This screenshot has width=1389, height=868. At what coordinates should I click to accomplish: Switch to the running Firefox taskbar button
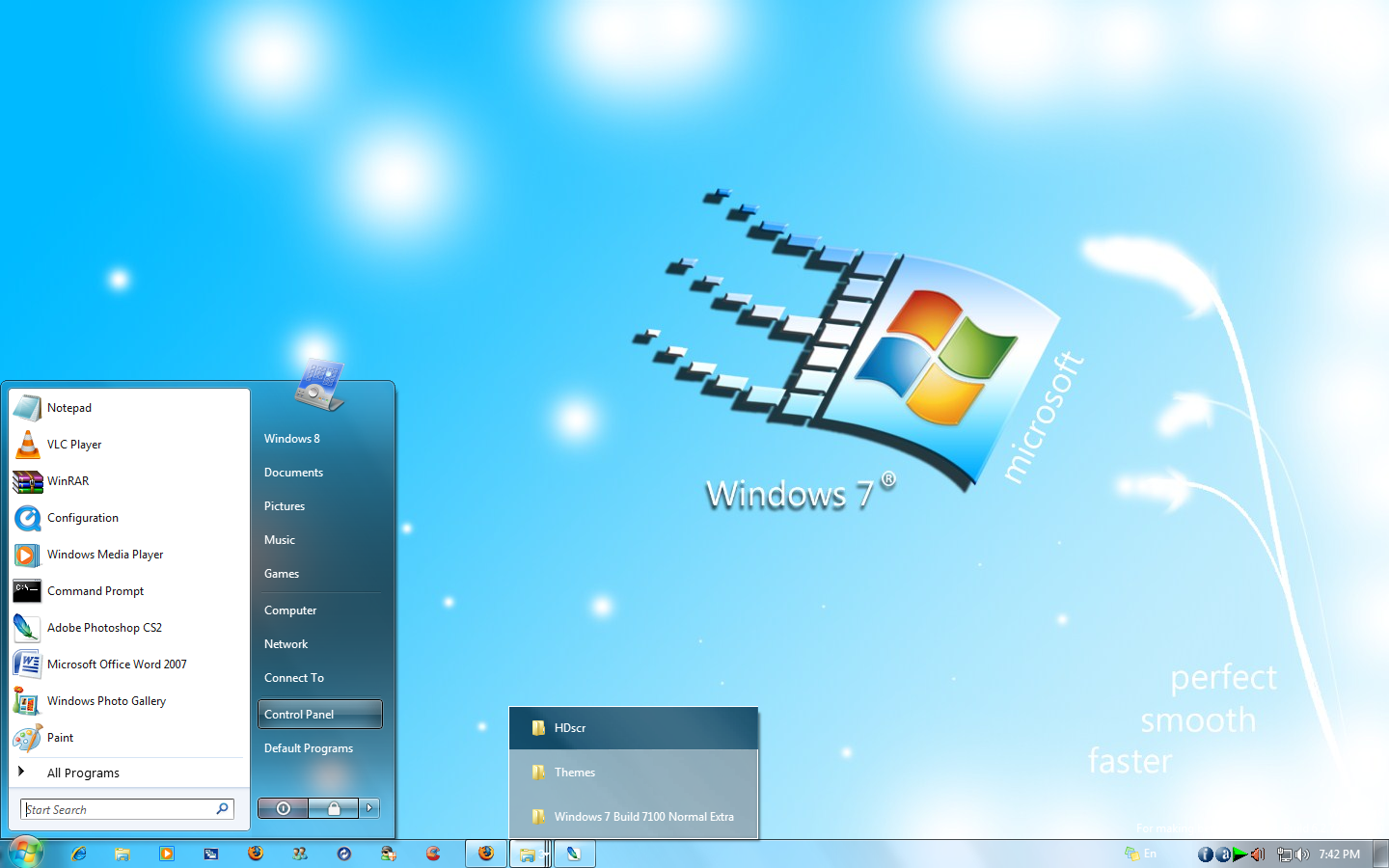point(486,854)
